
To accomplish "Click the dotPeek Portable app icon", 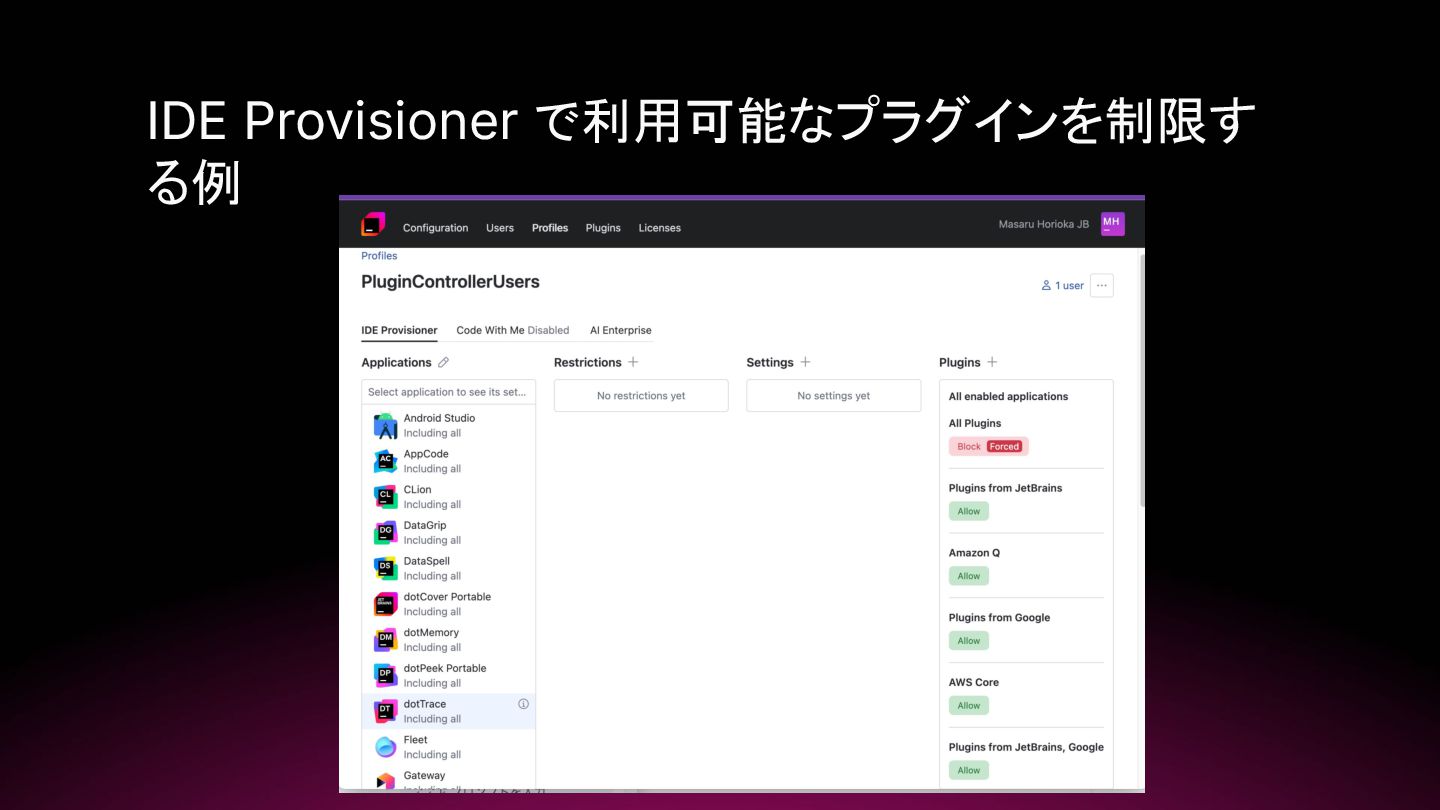I will 385,676.
